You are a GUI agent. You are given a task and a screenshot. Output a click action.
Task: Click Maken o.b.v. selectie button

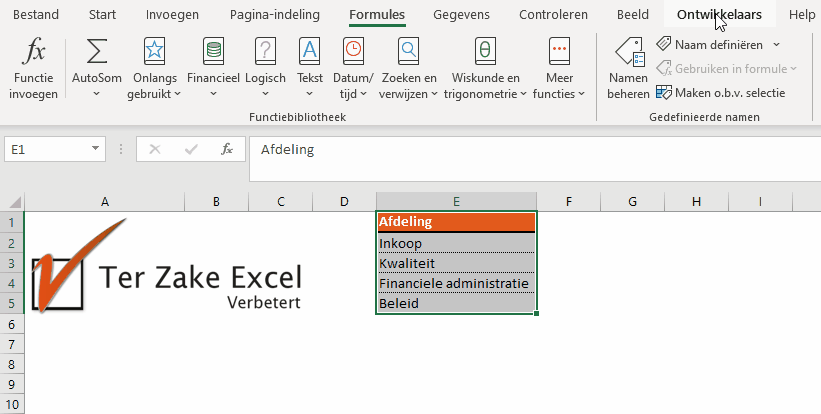(720, 92)
